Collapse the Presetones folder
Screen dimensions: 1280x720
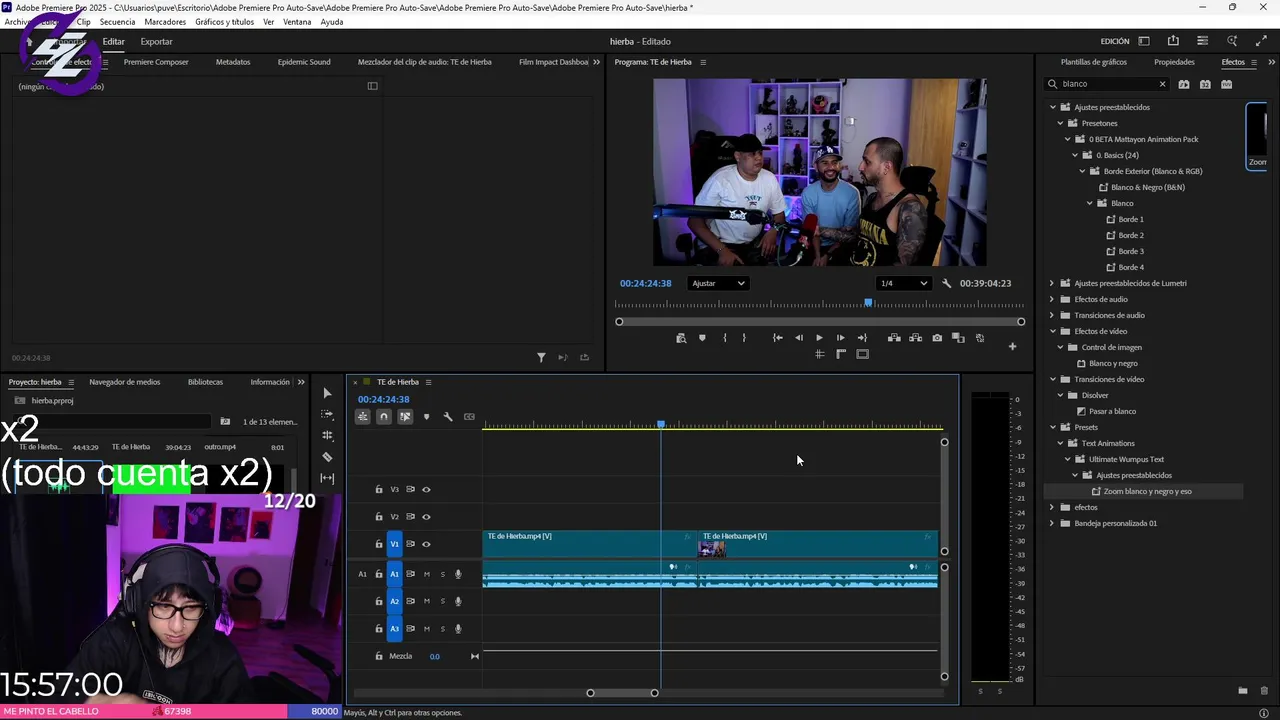[x=1060, y=123]
